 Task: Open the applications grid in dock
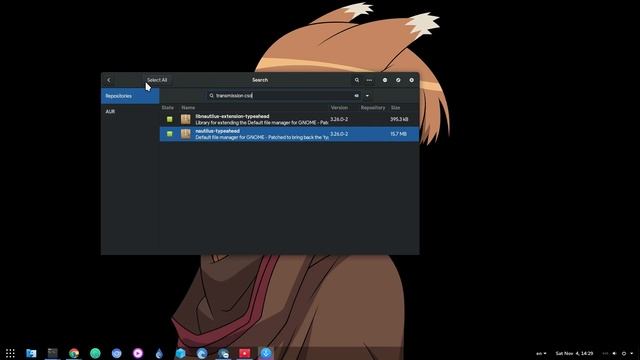point(10,353)
